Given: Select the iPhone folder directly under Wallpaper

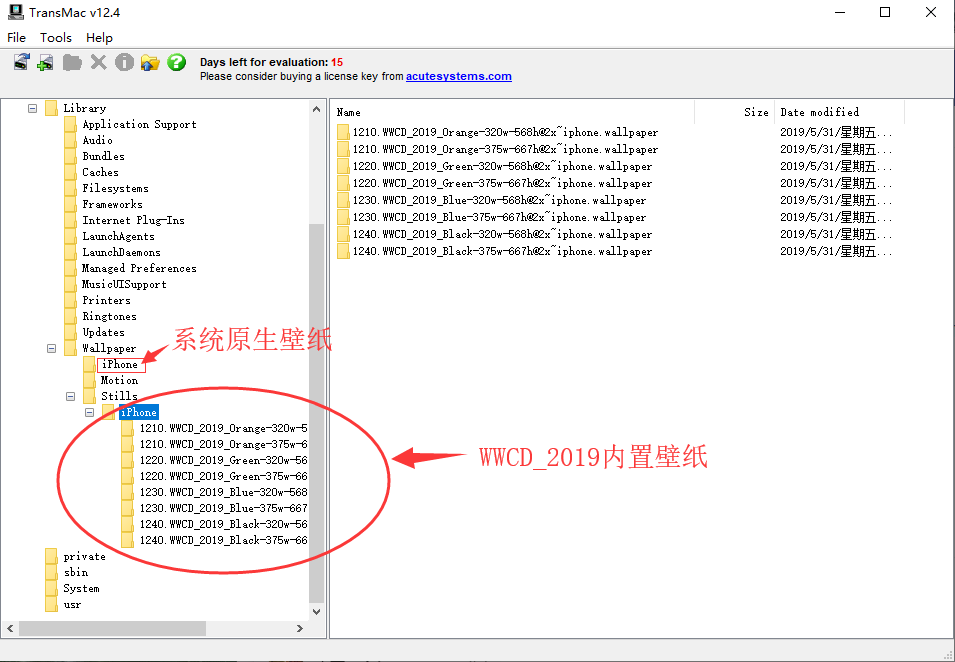Looking at the screenshot, I should [120, 365].
